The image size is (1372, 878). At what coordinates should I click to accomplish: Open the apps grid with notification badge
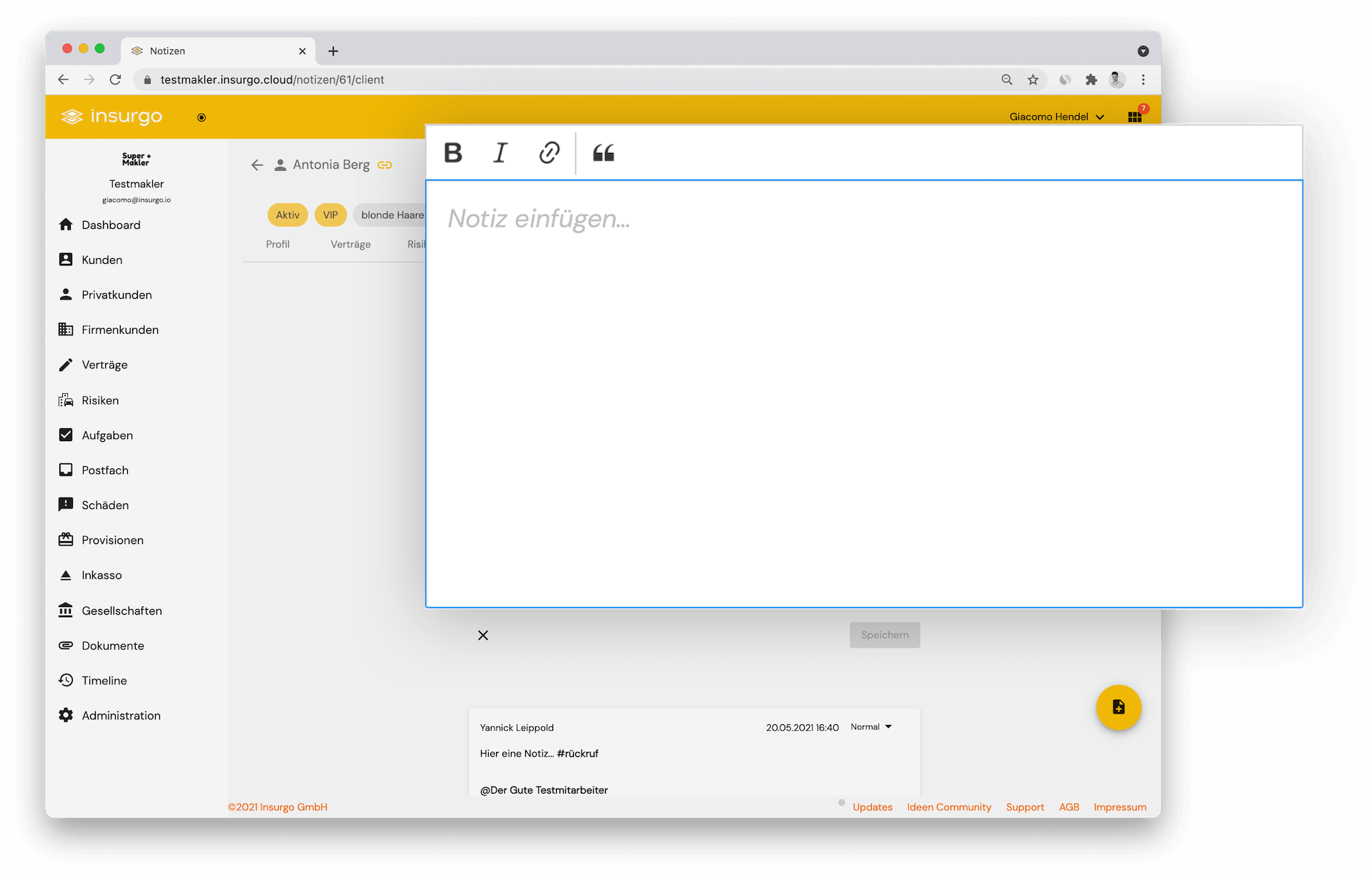[1135, 117]
